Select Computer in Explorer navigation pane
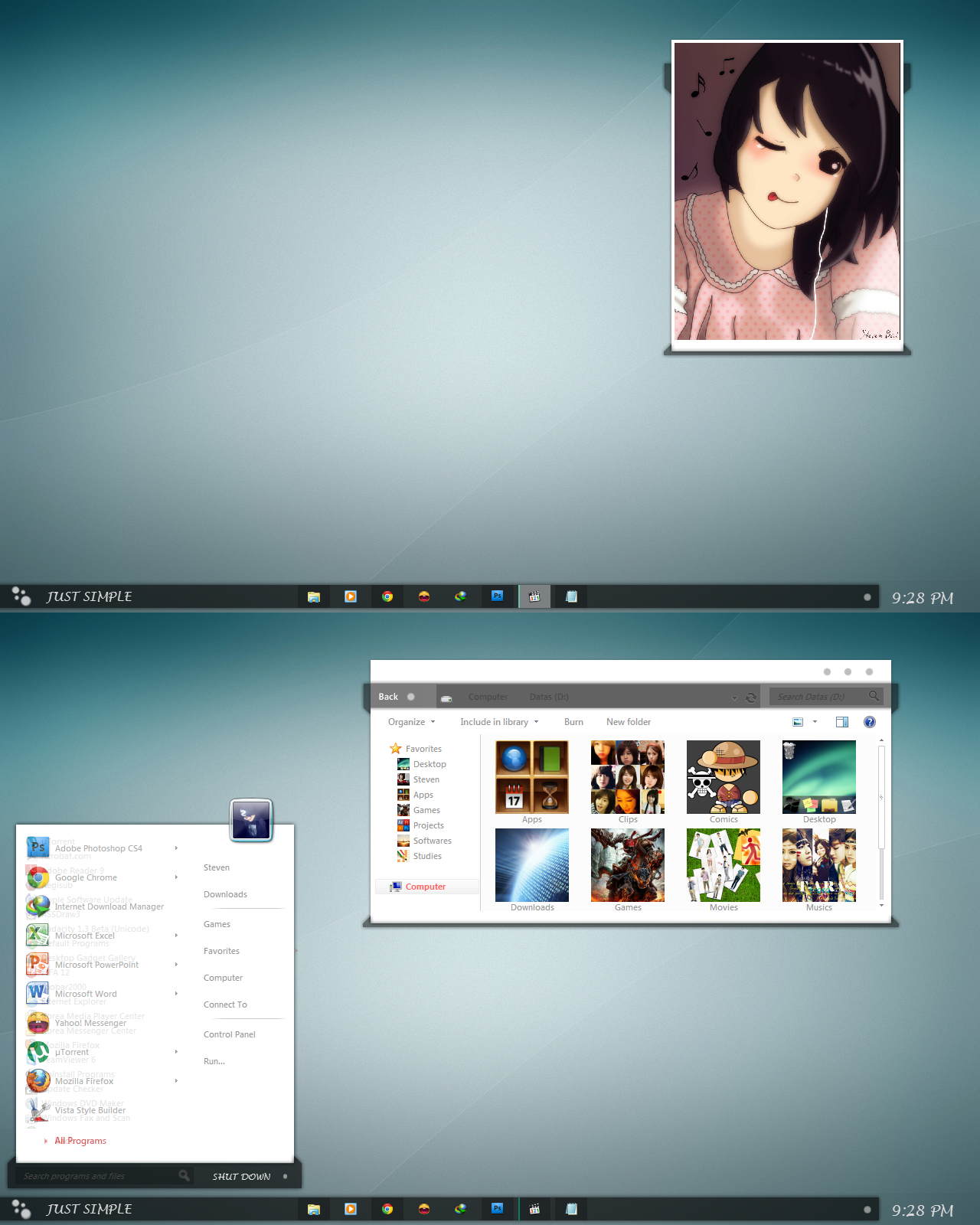 [426, 887]
